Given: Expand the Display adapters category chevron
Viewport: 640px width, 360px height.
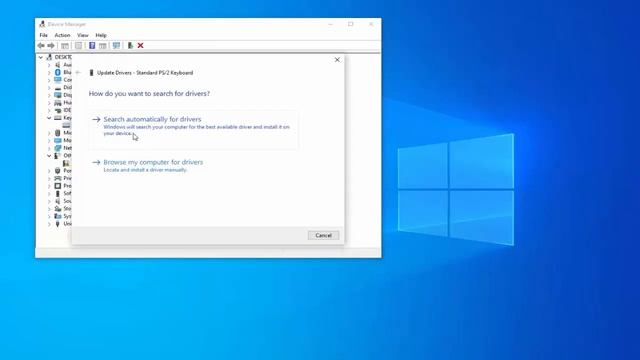Looking at the screenshot, I should click(49, 95).
